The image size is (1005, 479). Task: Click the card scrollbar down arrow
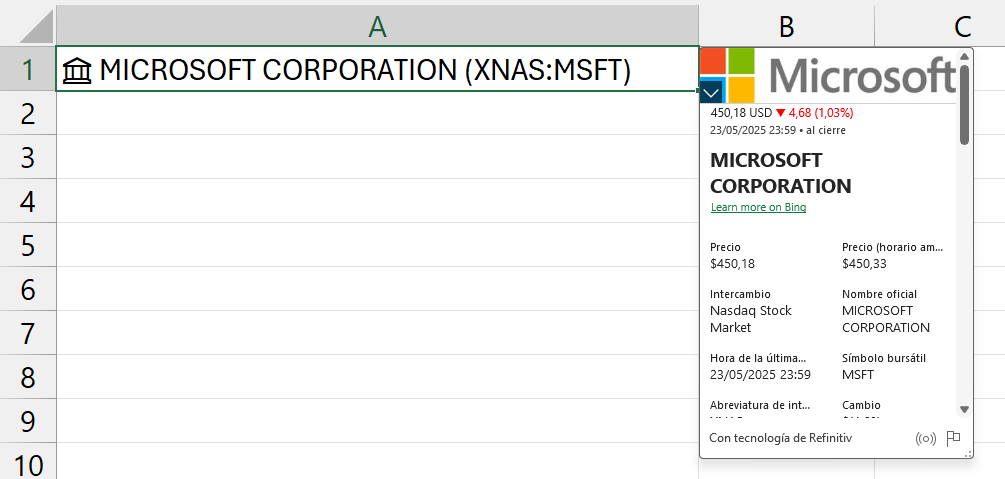point(964,409)
